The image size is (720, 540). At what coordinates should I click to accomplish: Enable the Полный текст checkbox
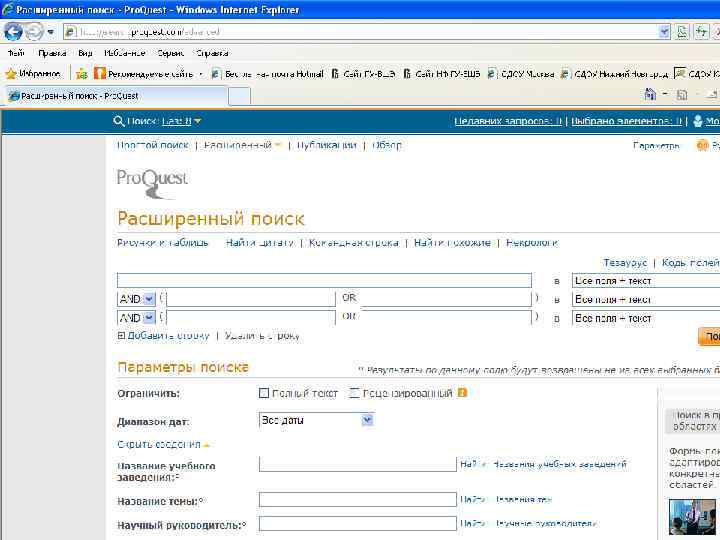click(x=264, y=393)
